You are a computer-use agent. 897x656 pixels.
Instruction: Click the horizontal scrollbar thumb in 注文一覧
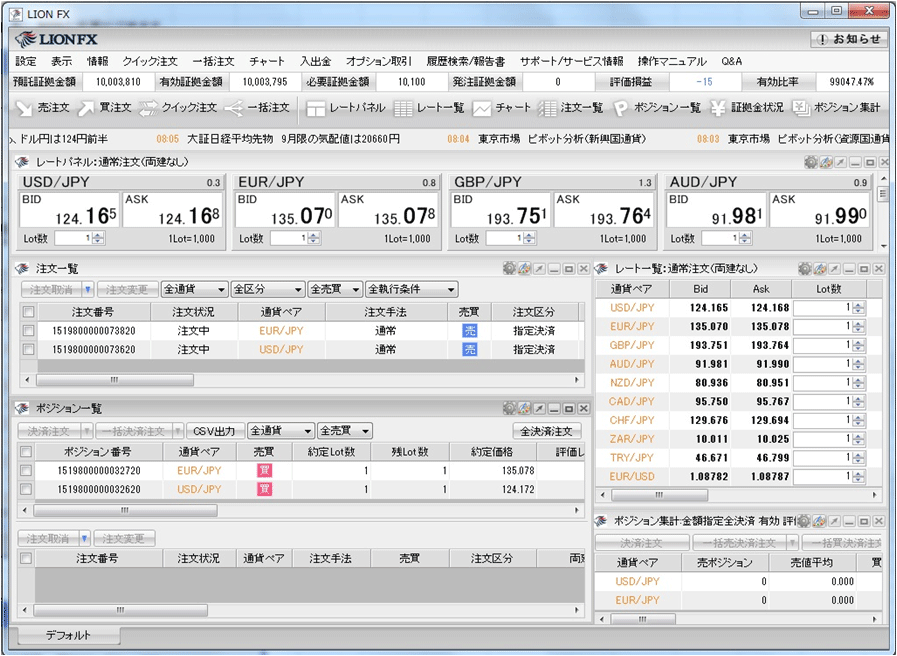(114, 380)
